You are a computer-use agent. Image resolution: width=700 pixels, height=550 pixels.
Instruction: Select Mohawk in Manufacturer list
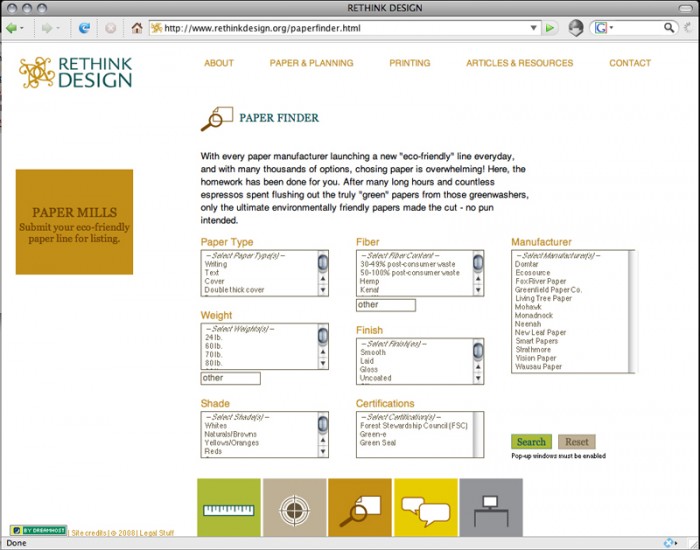(528, 307)
